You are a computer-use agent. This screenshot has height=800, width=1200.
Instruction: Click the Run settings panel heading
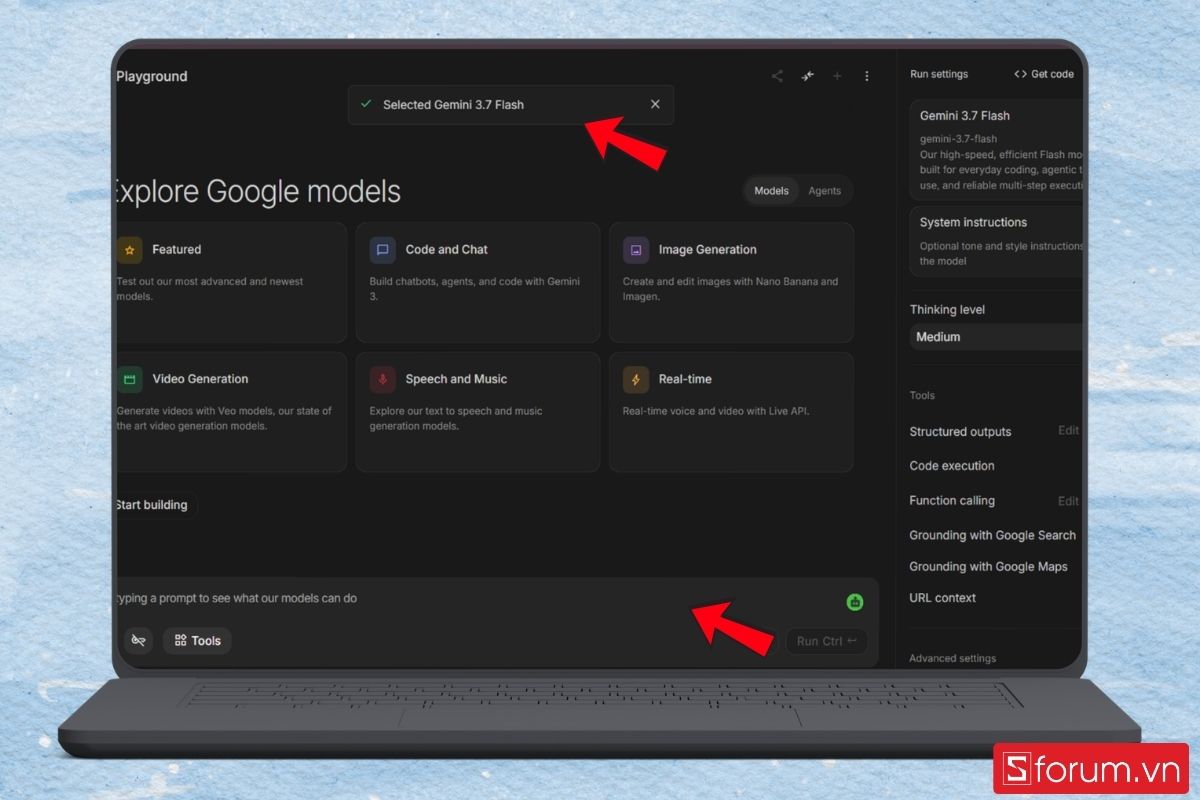(x=939, y=74)
